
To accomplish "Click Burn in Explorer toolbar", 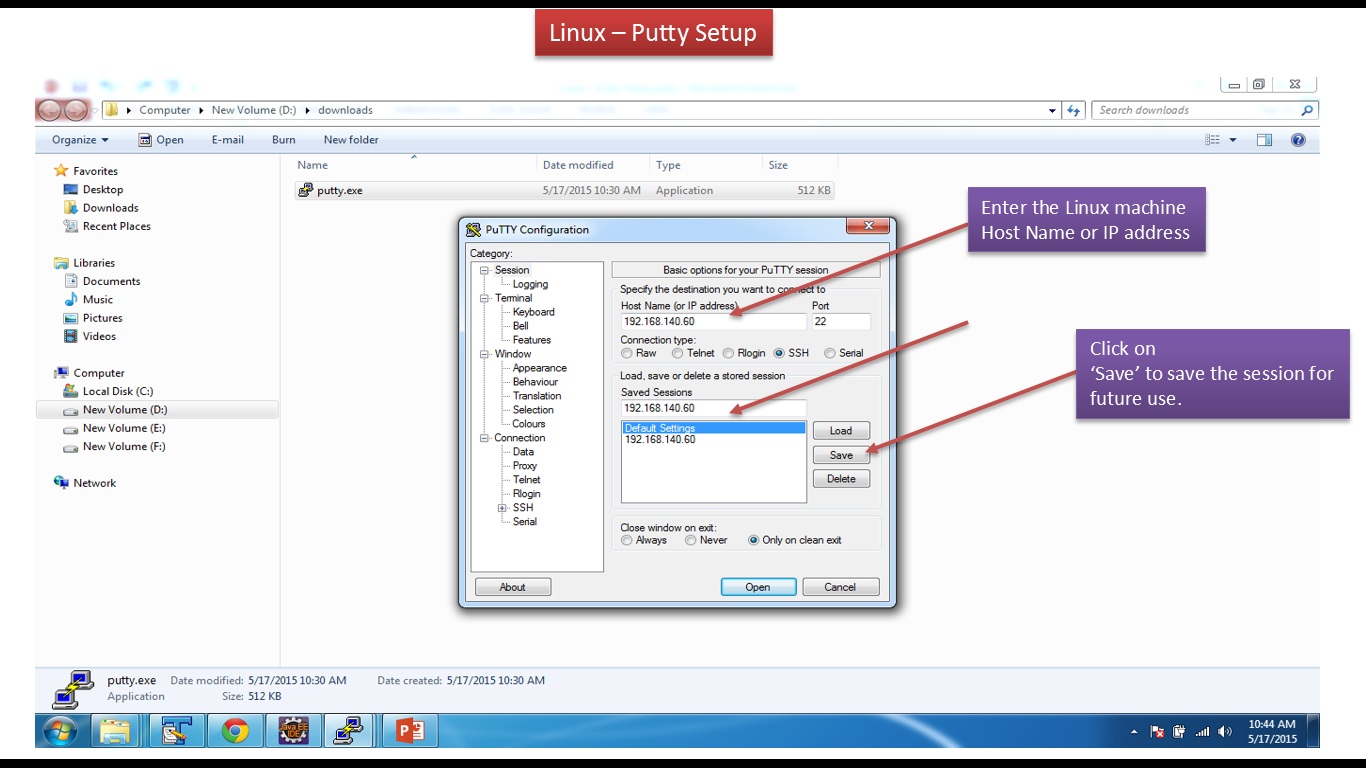I will click(x=284, y=140).
